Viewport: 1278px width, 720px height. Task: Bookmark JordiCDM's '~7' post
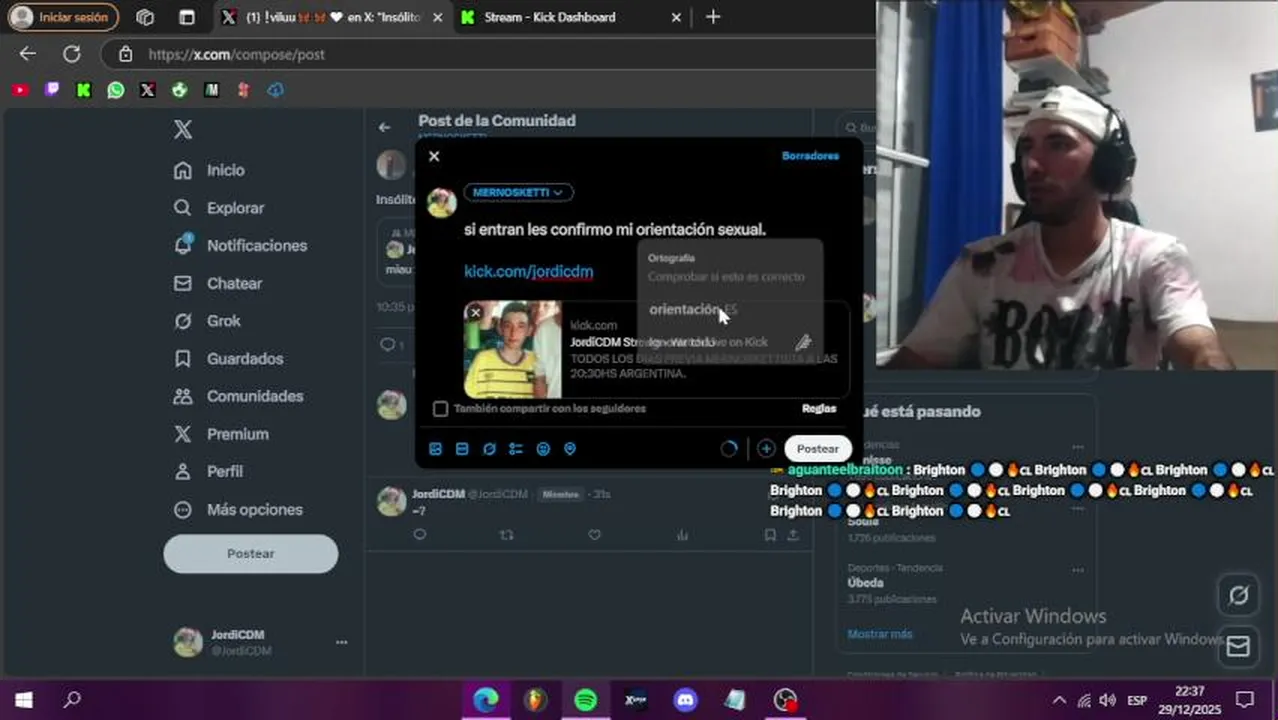click(770, 535)
